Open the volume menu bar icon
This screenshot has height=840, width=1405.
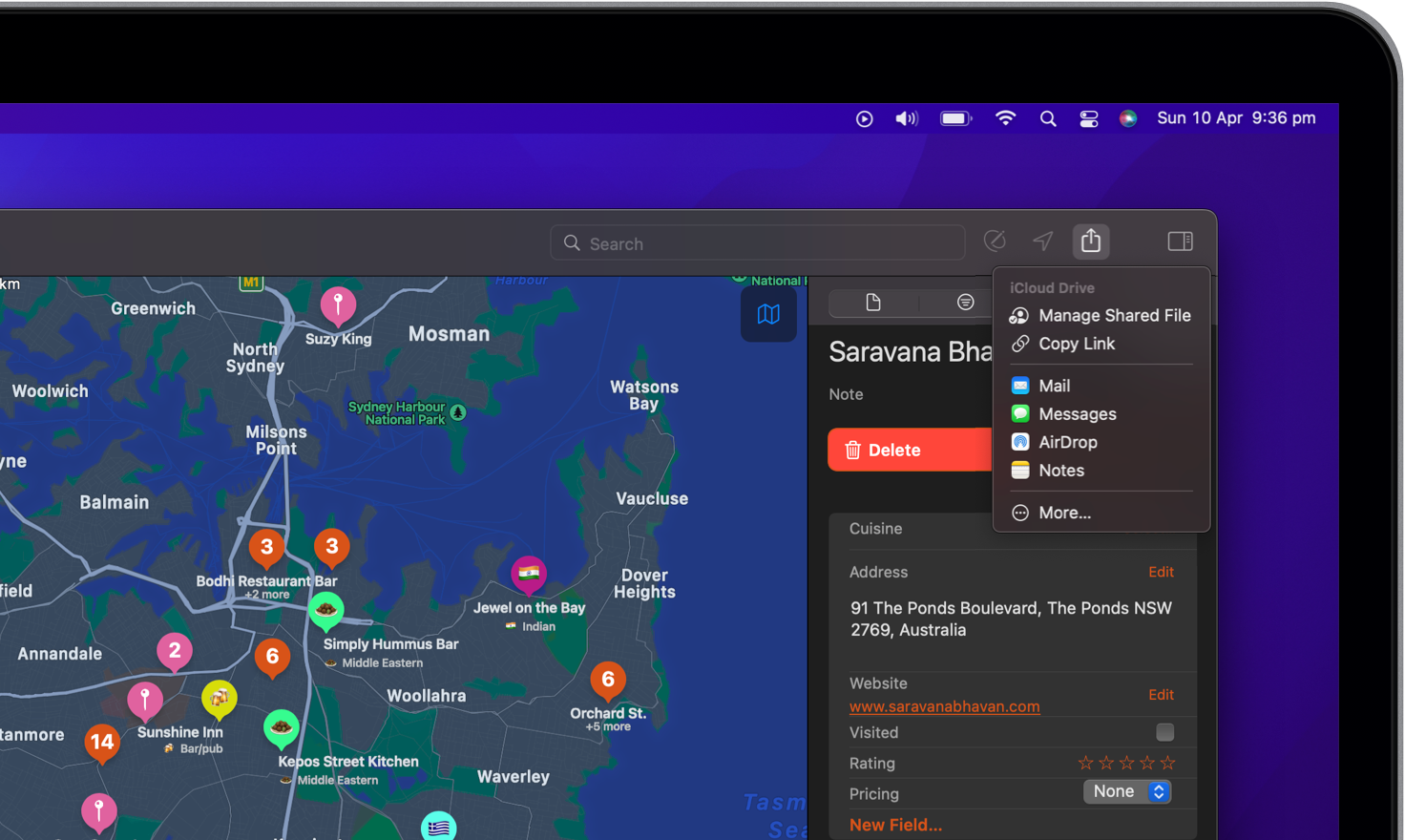[906, 118]
